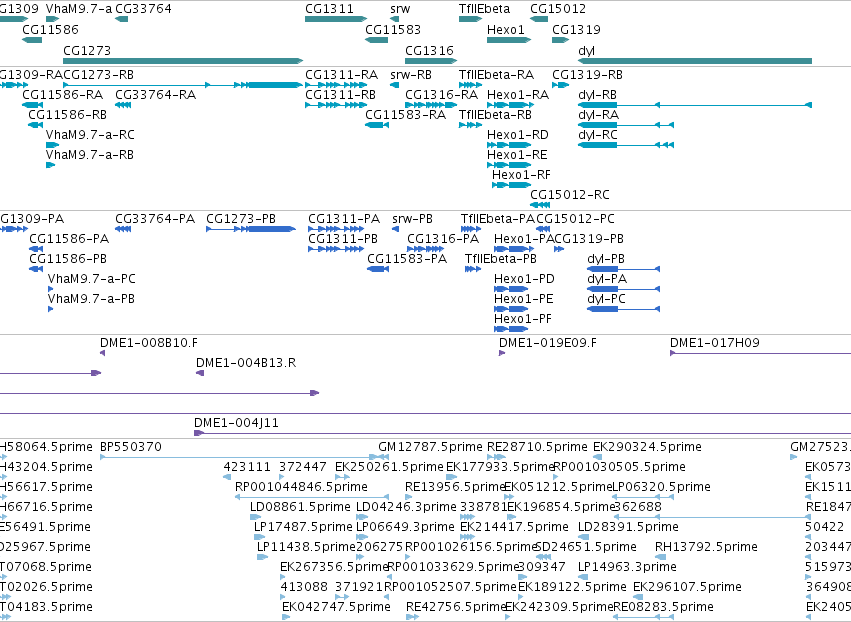
Task: Open protein Hexo1-PF
Action: 523,319
